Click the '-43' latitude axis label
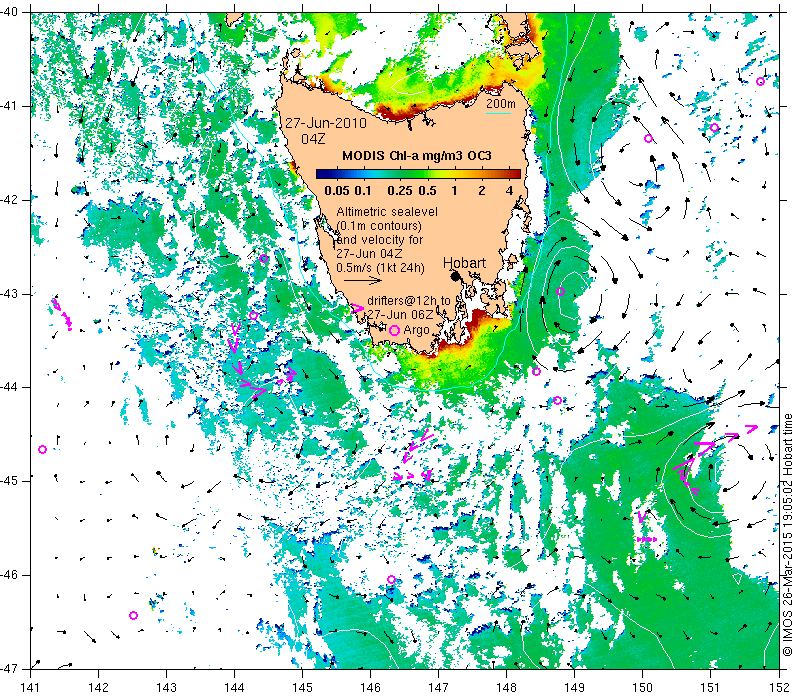 click(x=9, y=294)
